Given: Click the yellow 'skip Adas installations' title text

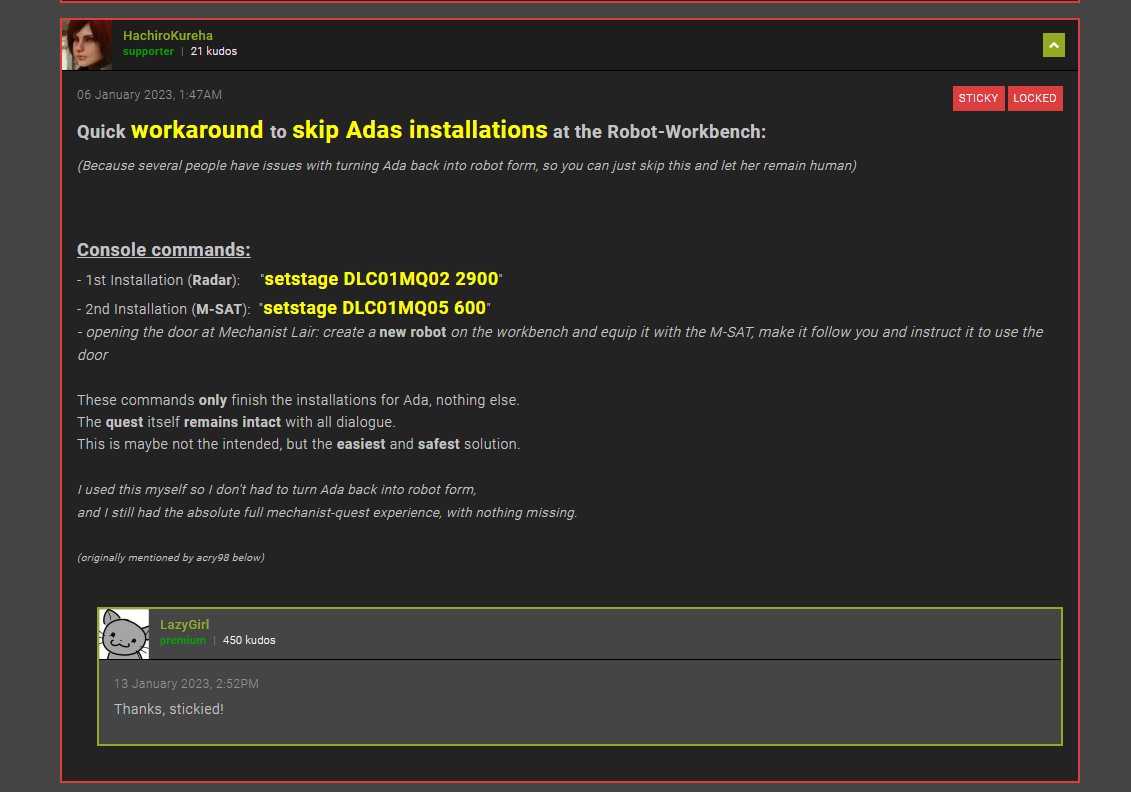Looking at the screenshot, I should [x=419, y=130].
